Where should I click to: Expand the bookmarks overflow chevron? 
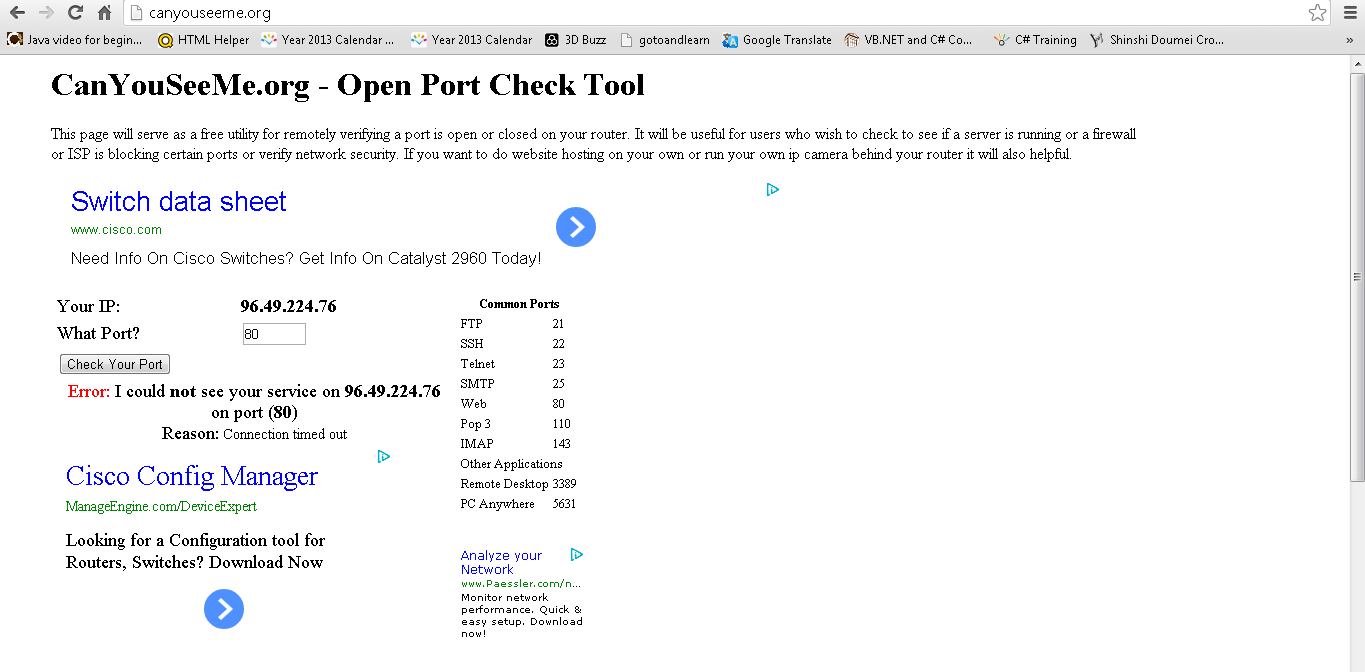[1351, 40]
